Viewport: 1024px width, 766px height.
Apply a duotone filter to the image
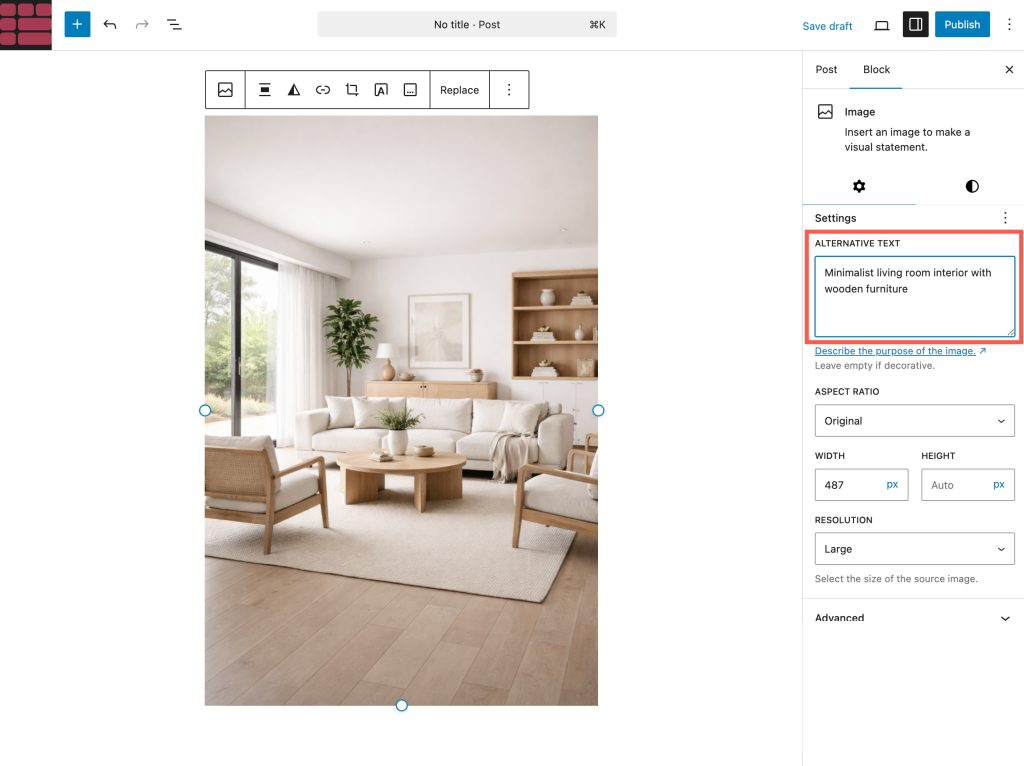[x=294, y=90]
